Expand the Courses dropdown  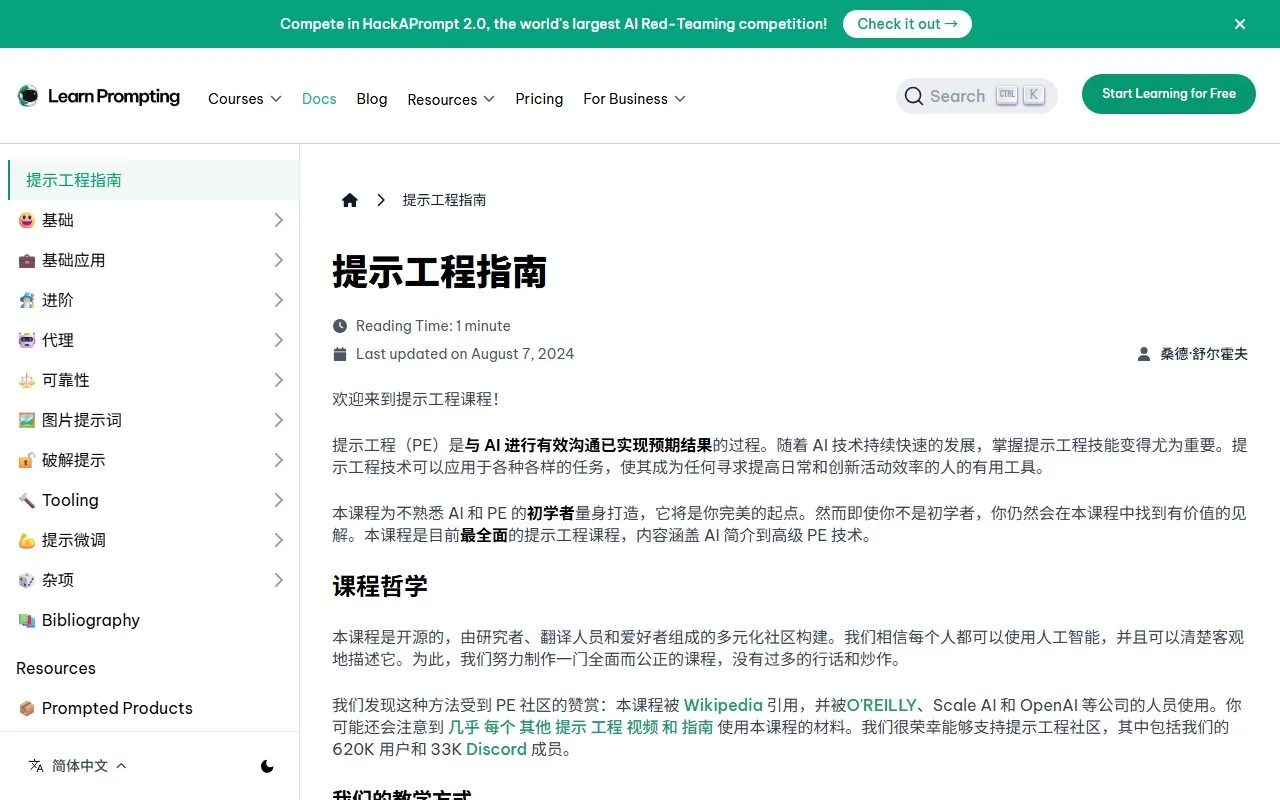244,99
